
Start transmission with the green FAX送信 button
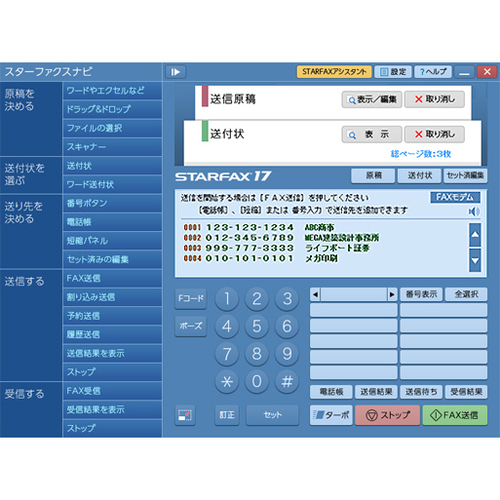455,415
